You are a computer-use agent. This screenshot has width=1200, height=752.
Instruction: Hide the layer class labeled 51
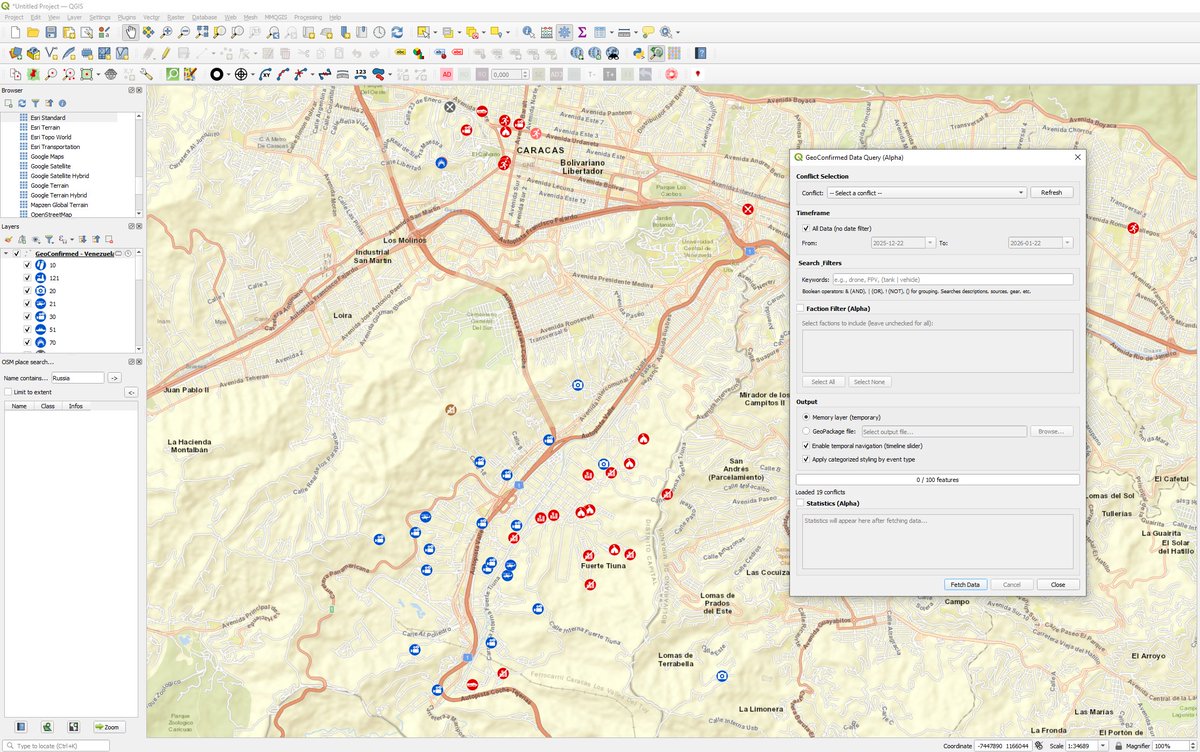pos(27,329)
